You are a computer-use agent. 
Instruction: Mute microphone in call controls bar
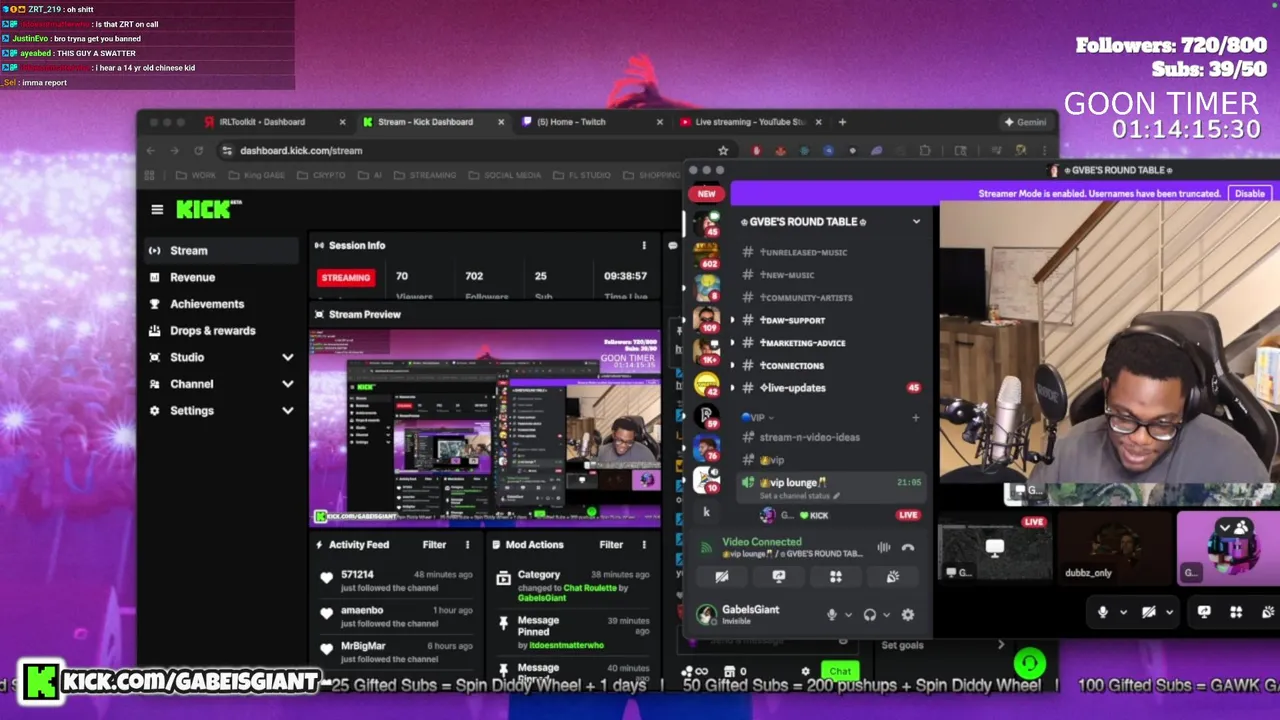(1103, 612)
